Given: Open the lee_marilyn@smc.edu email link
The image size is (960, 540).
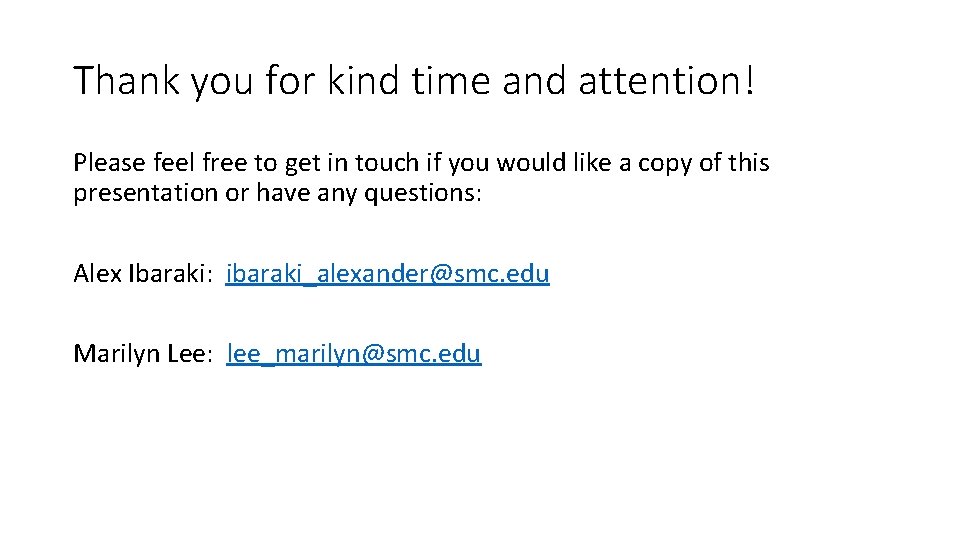Looking at the screenshot, I should [x=354, y=353].
